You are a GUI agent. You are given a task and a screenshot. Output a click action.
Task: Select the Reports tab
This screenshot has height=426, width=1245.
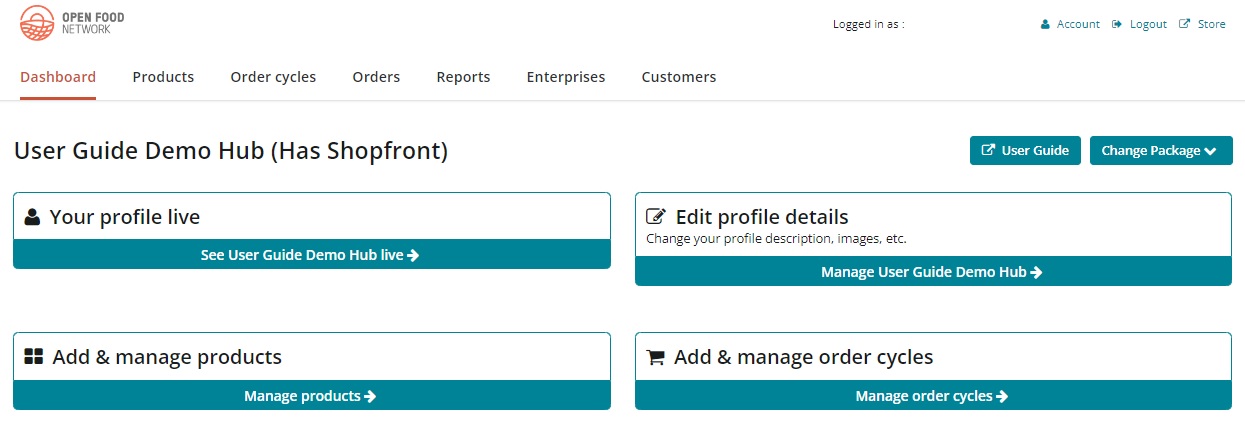[x=463, y=77]
